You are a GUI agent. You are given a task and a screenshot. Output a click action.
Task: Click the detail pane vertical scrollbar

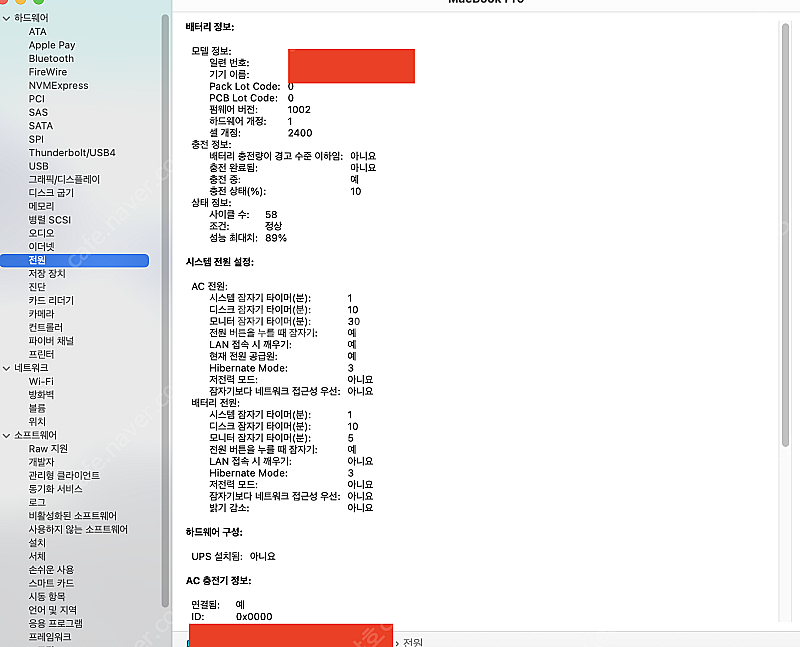tap(786, 236)
